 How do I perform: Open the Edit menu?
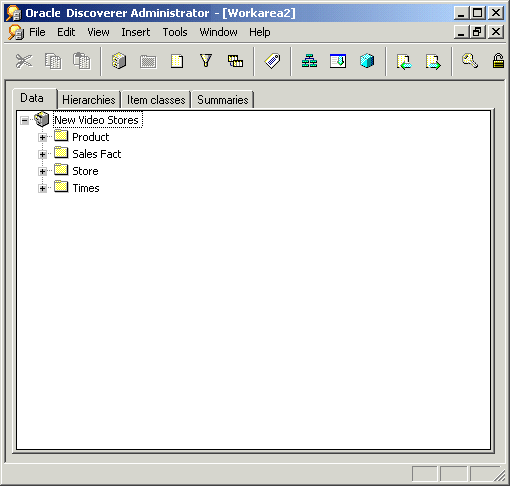66,32
